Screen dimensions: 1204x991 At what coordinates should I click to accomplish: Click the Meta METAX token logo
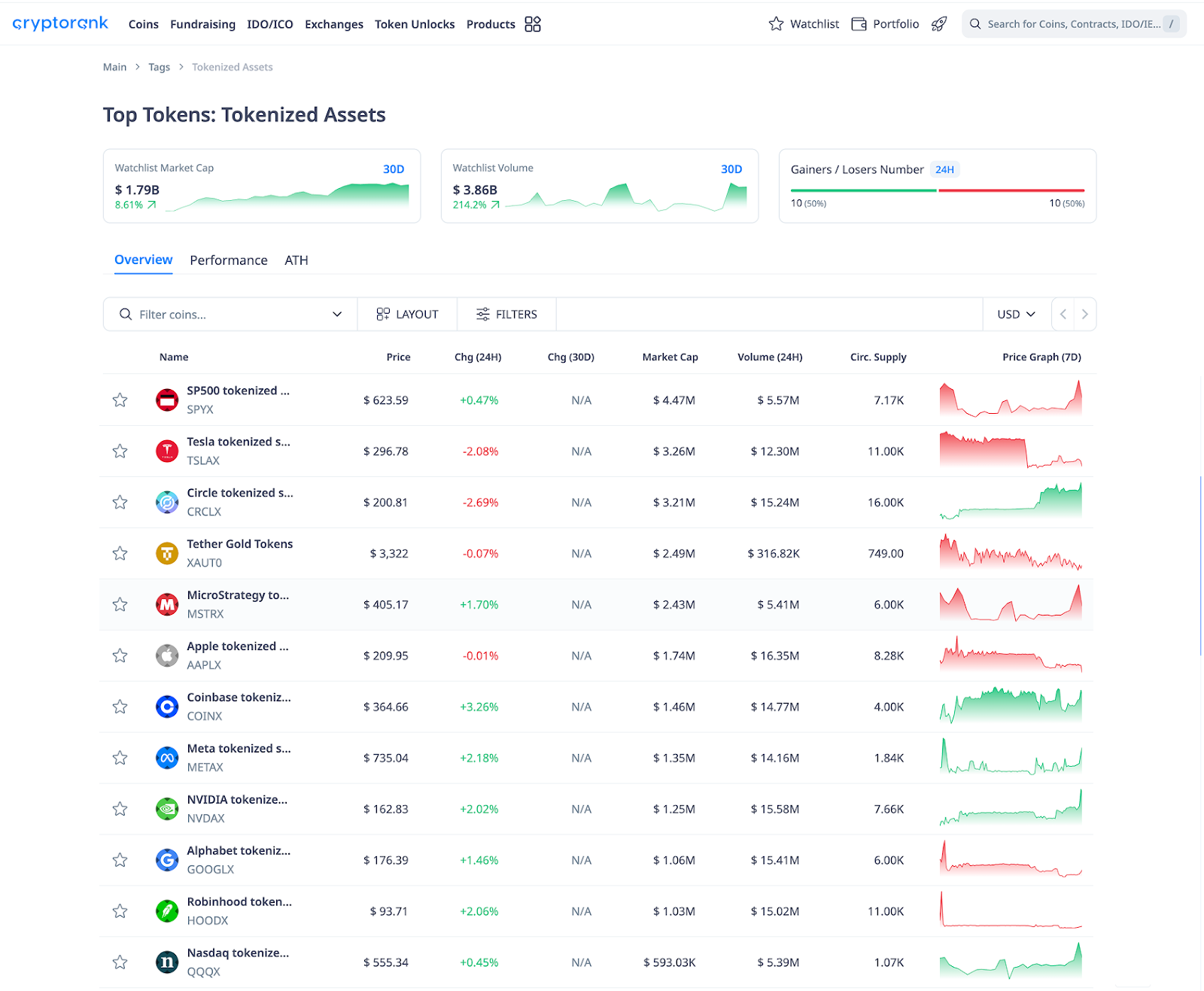pos(167,758)
